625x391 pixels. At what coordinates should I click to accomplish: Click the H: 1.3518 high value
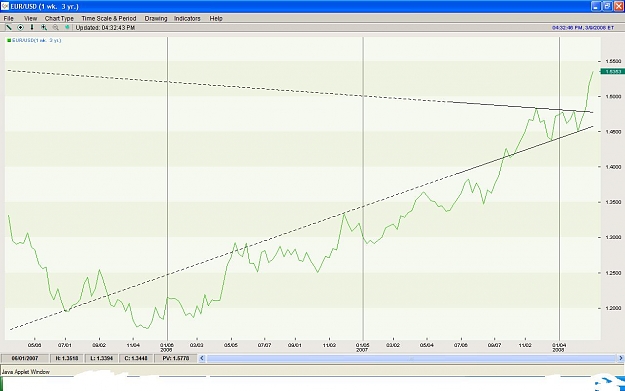click(x=67, y=358)
